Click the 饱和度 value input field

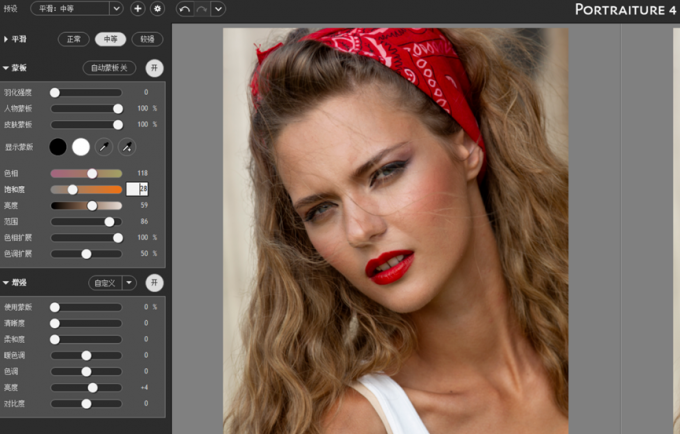pos(137,189)
